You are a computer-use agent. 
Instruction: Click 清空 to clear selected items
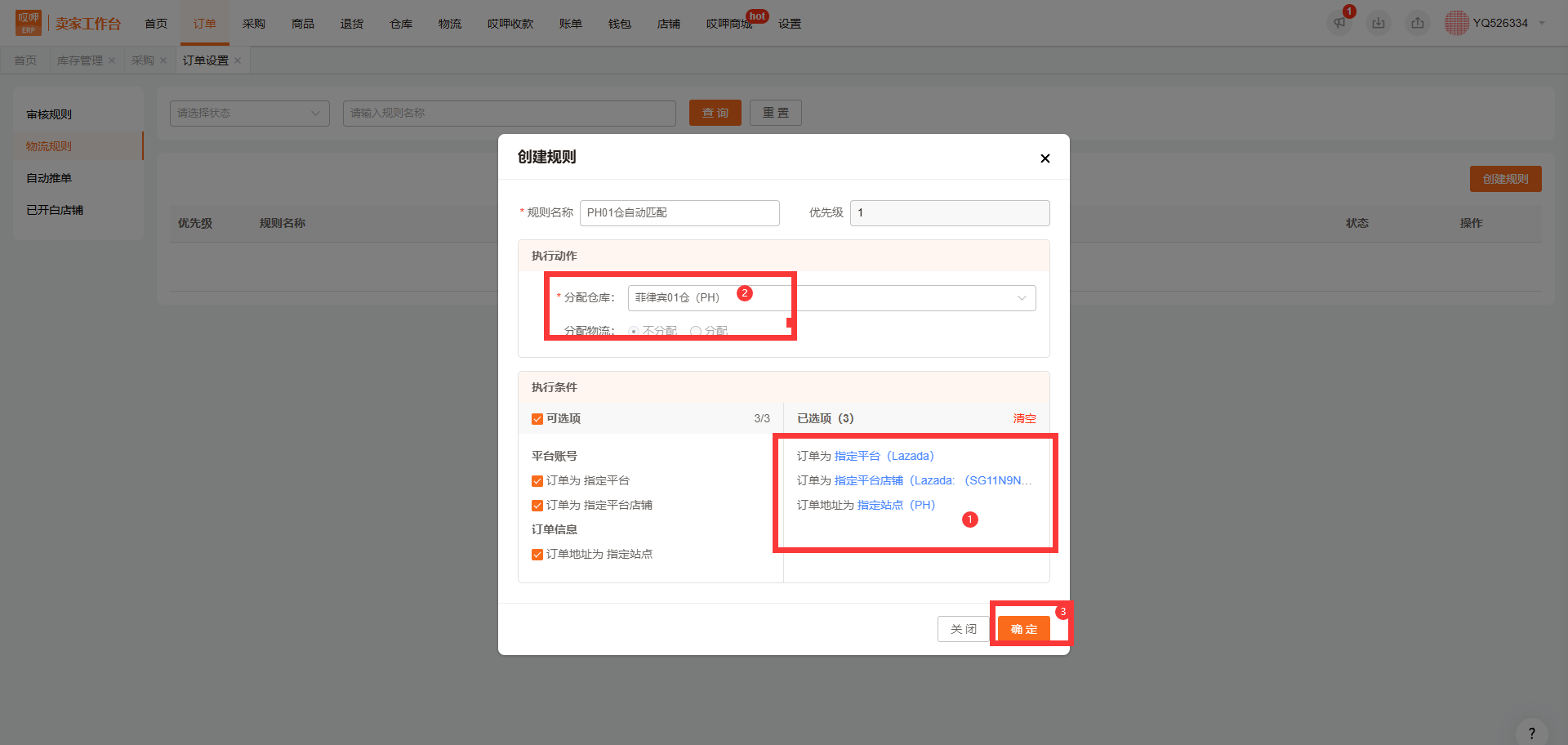pyautogui.click(x=1024, y=418)
